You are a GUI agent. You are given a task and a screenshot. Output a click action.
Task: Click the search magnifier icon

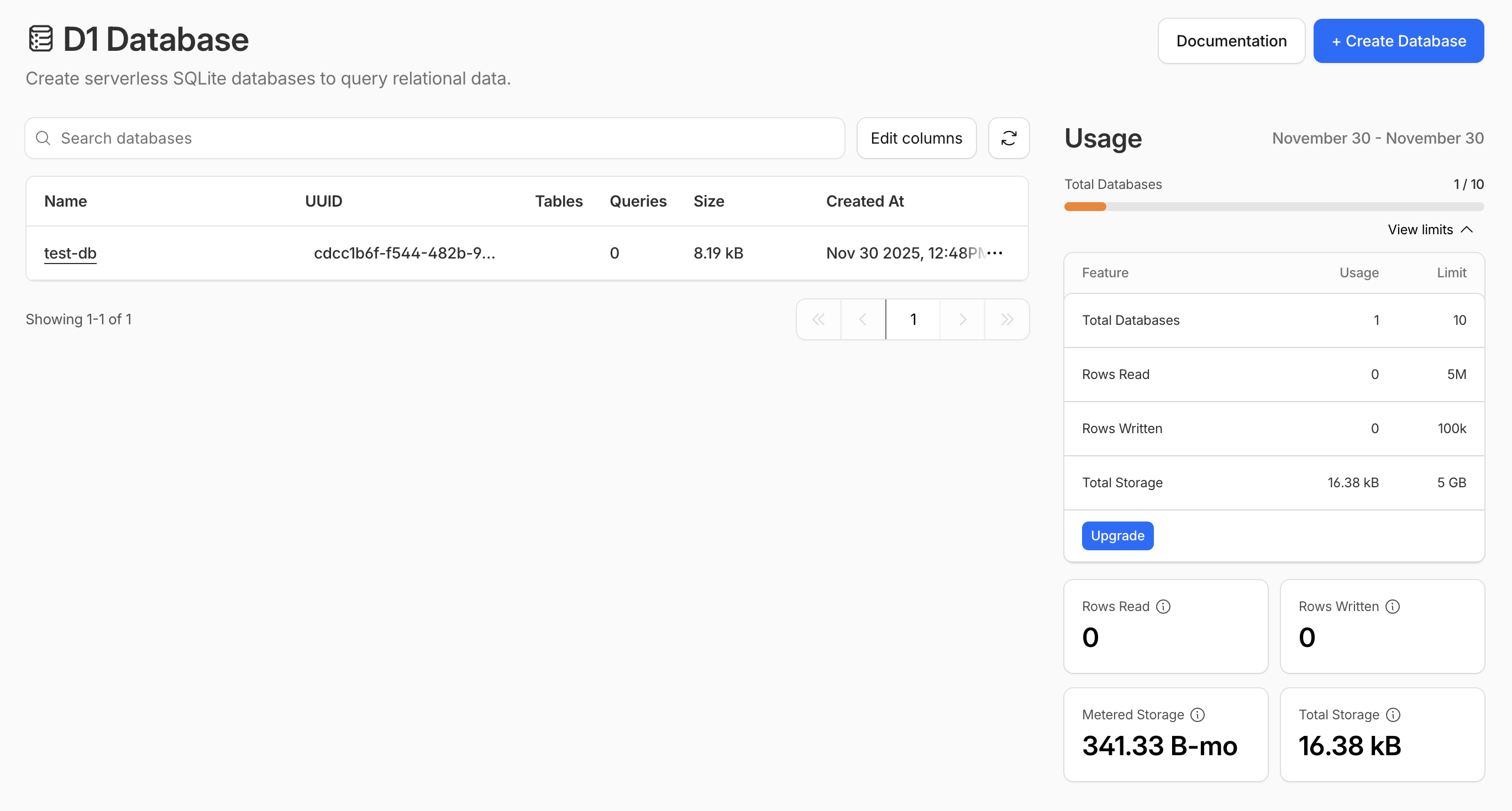pyautogui.click(x=43, y=138)
